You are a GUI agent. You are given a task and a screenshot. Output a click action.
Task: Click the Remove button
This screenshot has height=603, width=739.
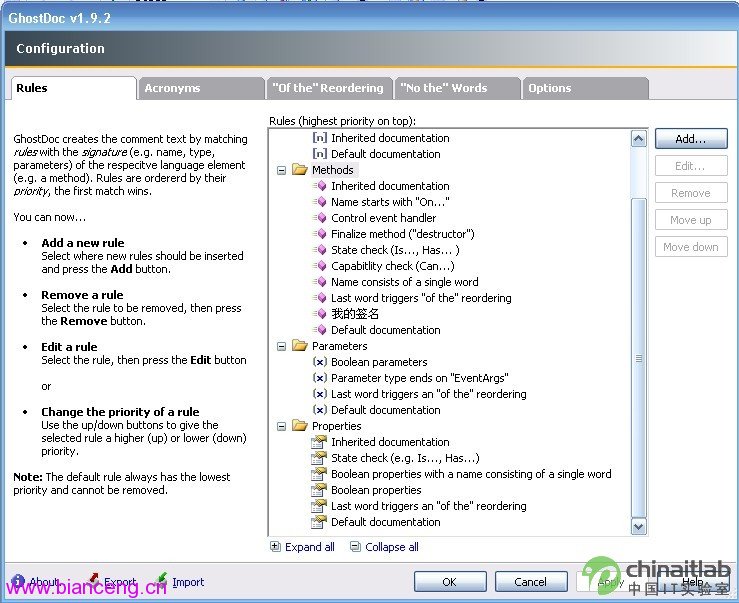tap(691, 193)
